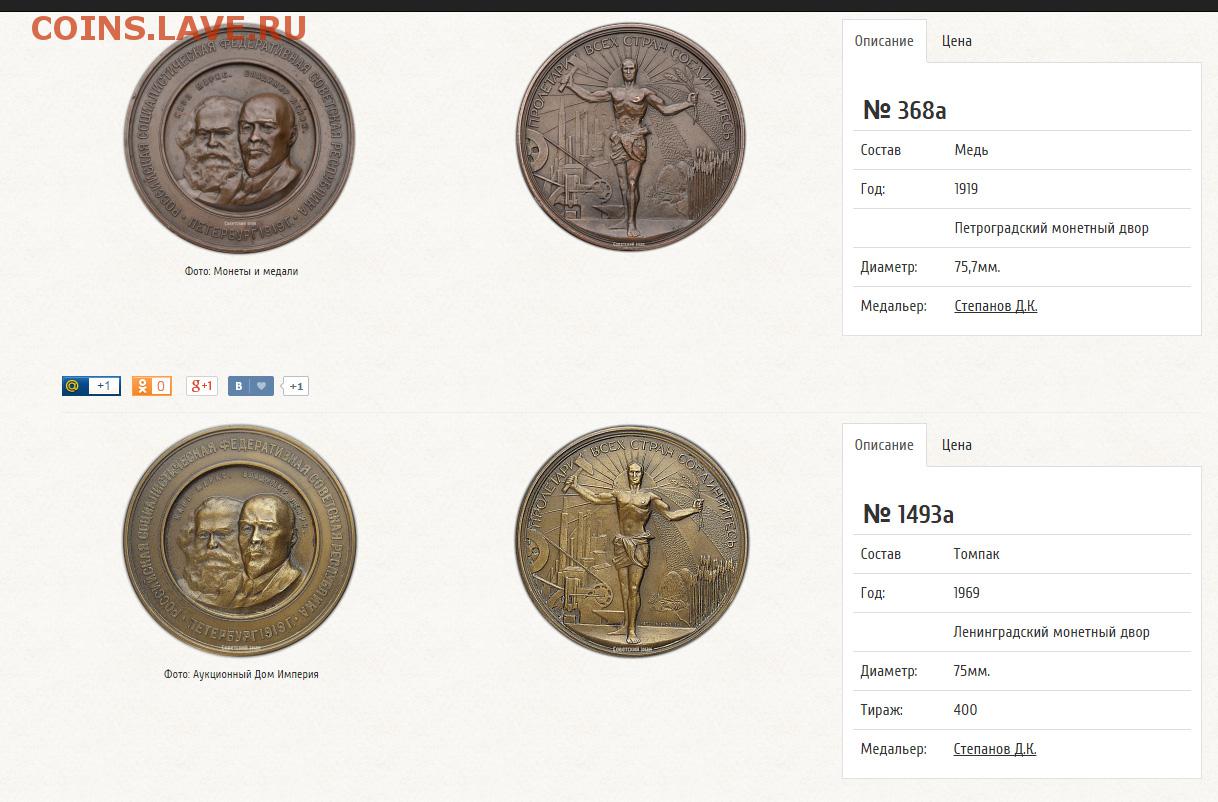Open the Цена tab for medal № 1493а
Screen dimensions: 1218x802
coord(957,445)
